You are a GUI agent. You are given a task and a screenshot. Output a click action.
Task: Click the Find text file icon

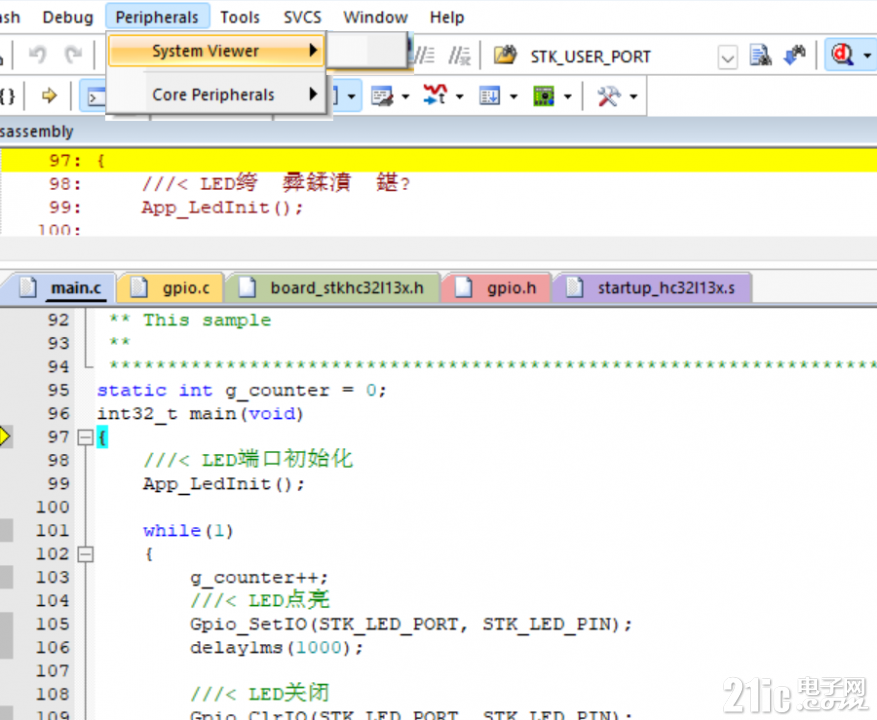(761, 55)
